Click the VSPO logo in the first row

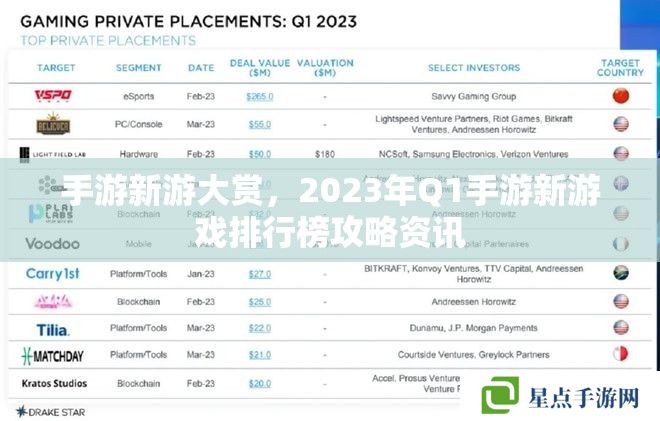click(x=53, y=96)
